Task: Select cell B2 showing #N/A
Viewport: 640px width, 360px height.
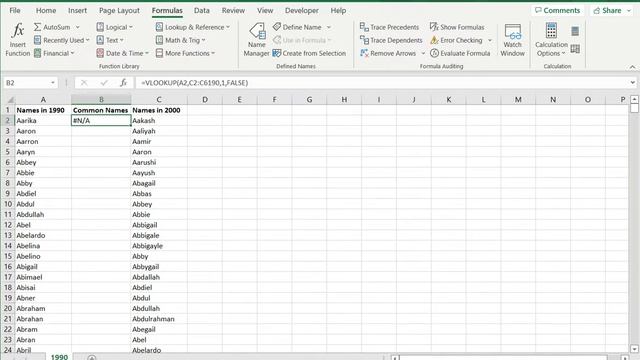Action: coord(101,120)
